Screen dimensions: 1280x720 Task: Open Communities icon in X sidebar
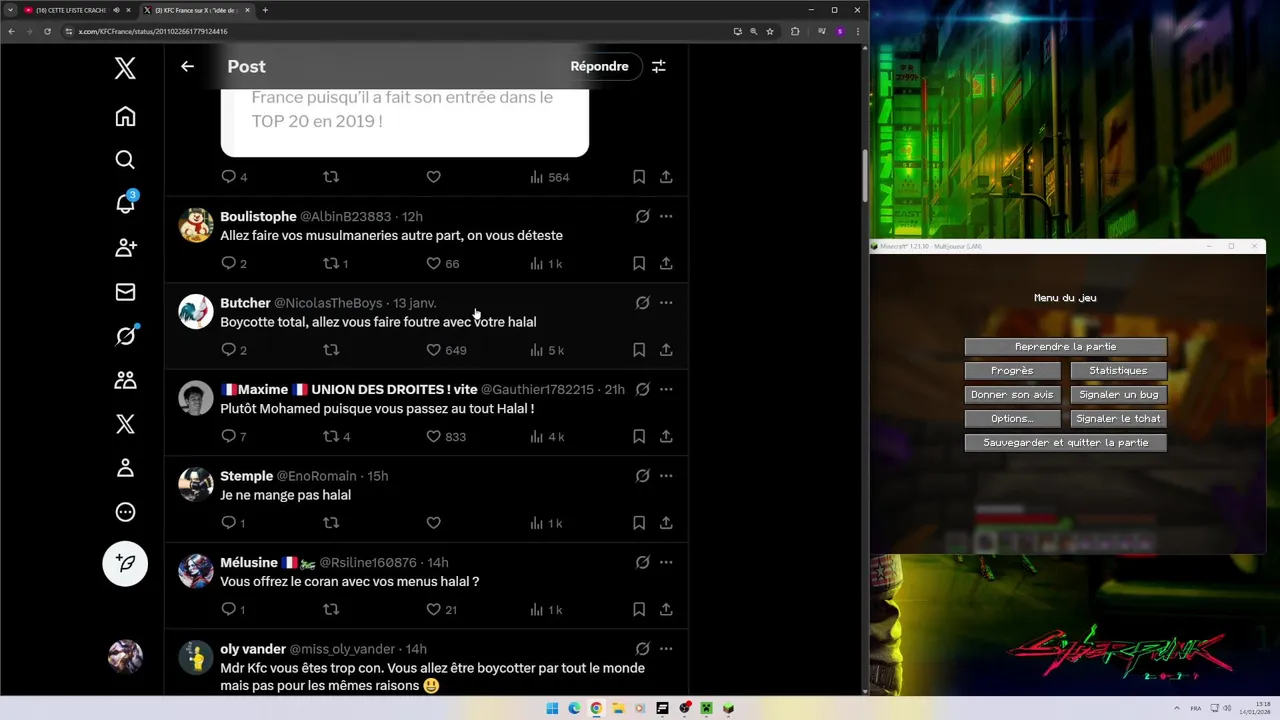tap(125, 380)
